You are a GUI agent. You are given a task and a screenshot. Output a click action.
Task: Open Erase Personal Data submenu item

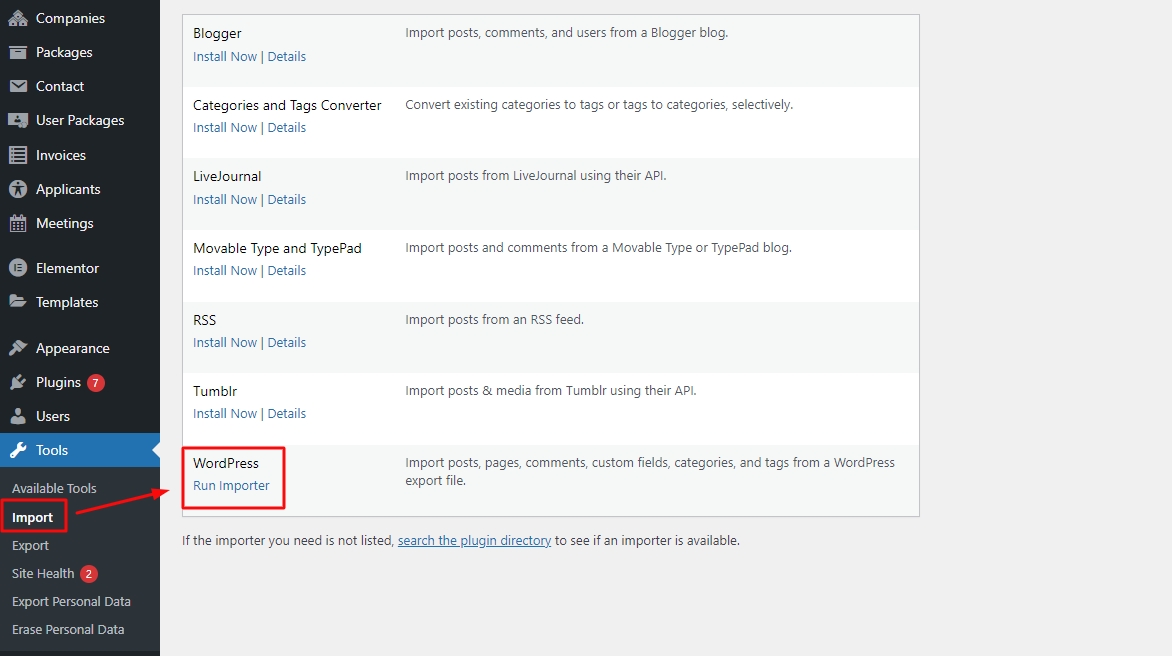click(x=68, y=629)
